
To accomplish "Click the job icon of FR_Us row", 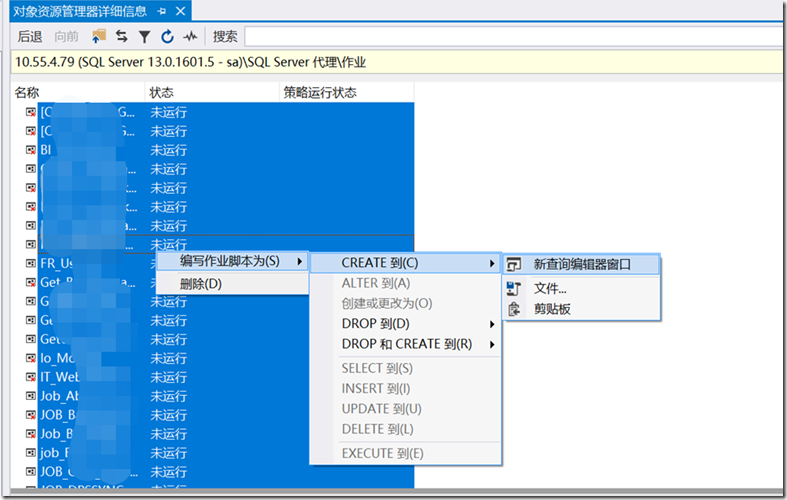I will pyautogui.click(x=31, y=263).
